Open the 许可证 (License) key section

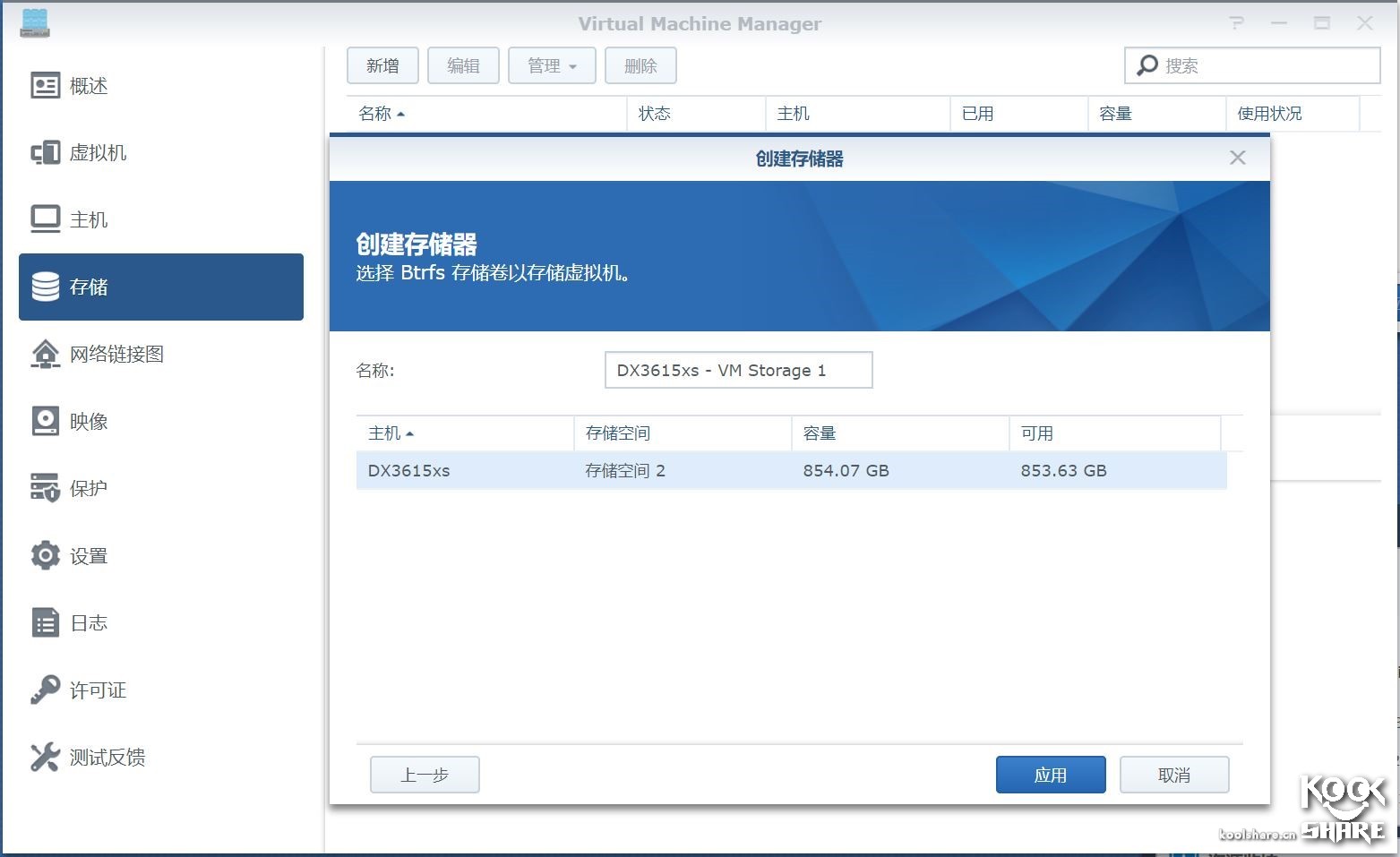pos(98,690)
